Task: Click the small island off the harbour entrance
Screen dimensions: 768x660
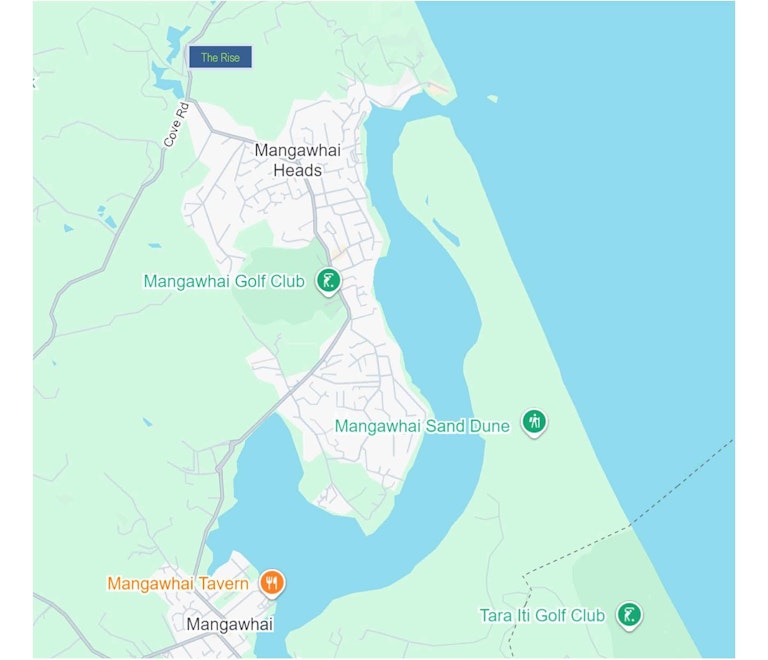Action: pos(493,98)
